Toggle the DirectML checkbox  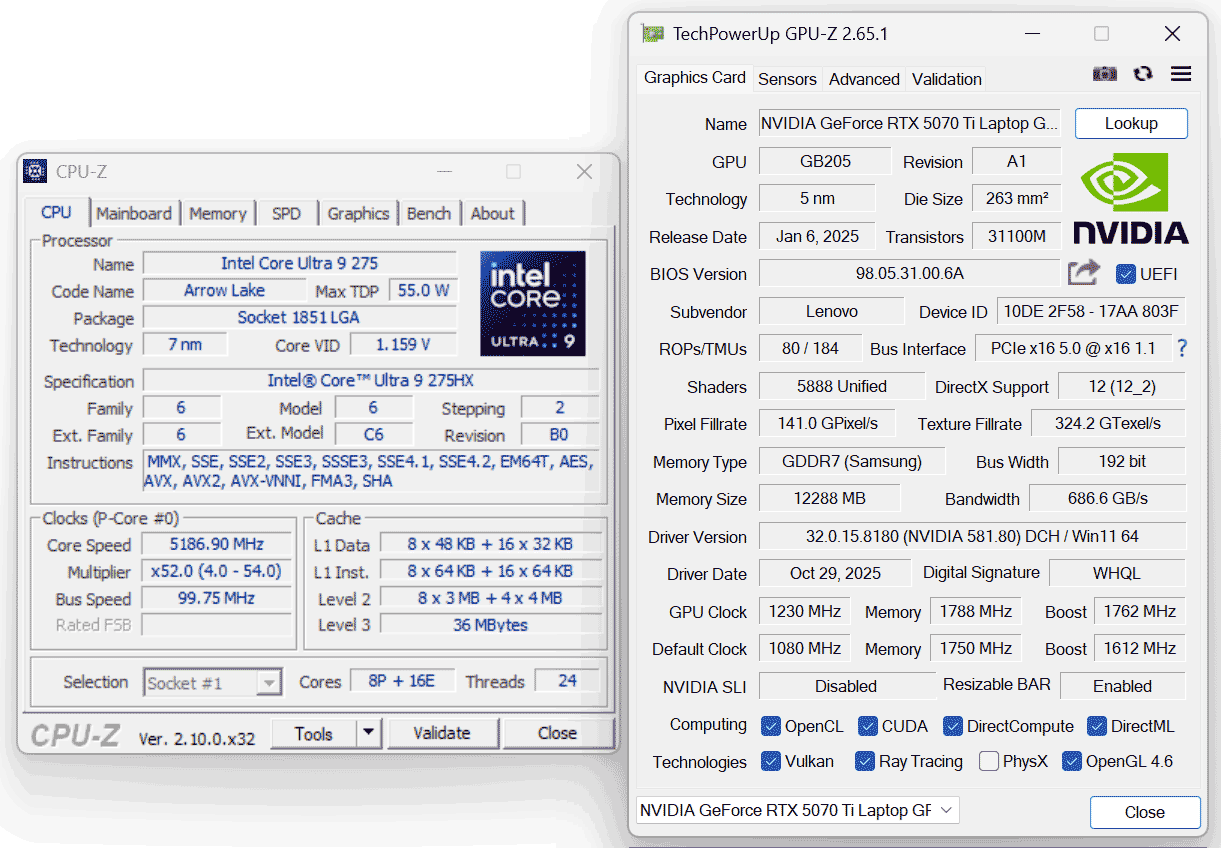1097,726
